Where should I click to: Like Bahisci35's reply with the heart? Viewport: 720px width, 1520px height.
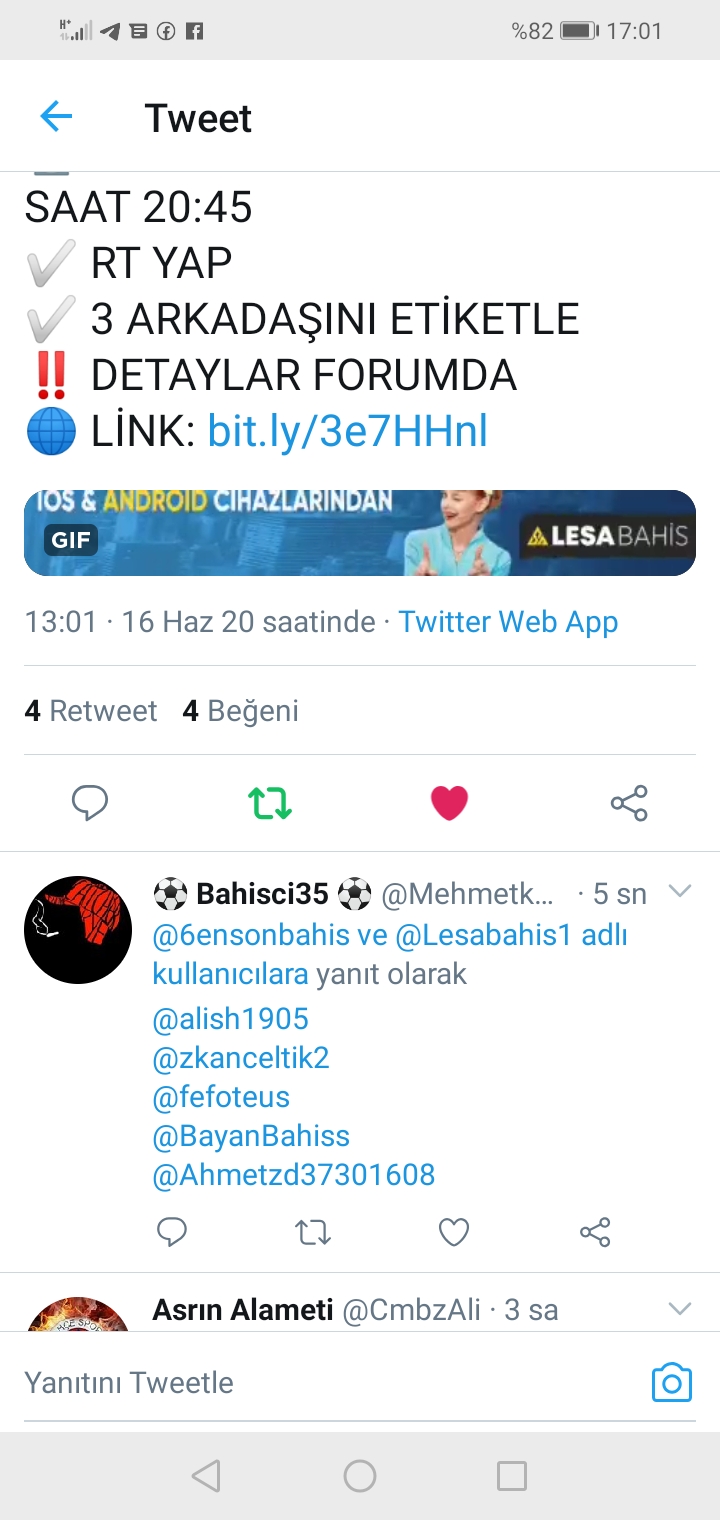pos(454,1232)
